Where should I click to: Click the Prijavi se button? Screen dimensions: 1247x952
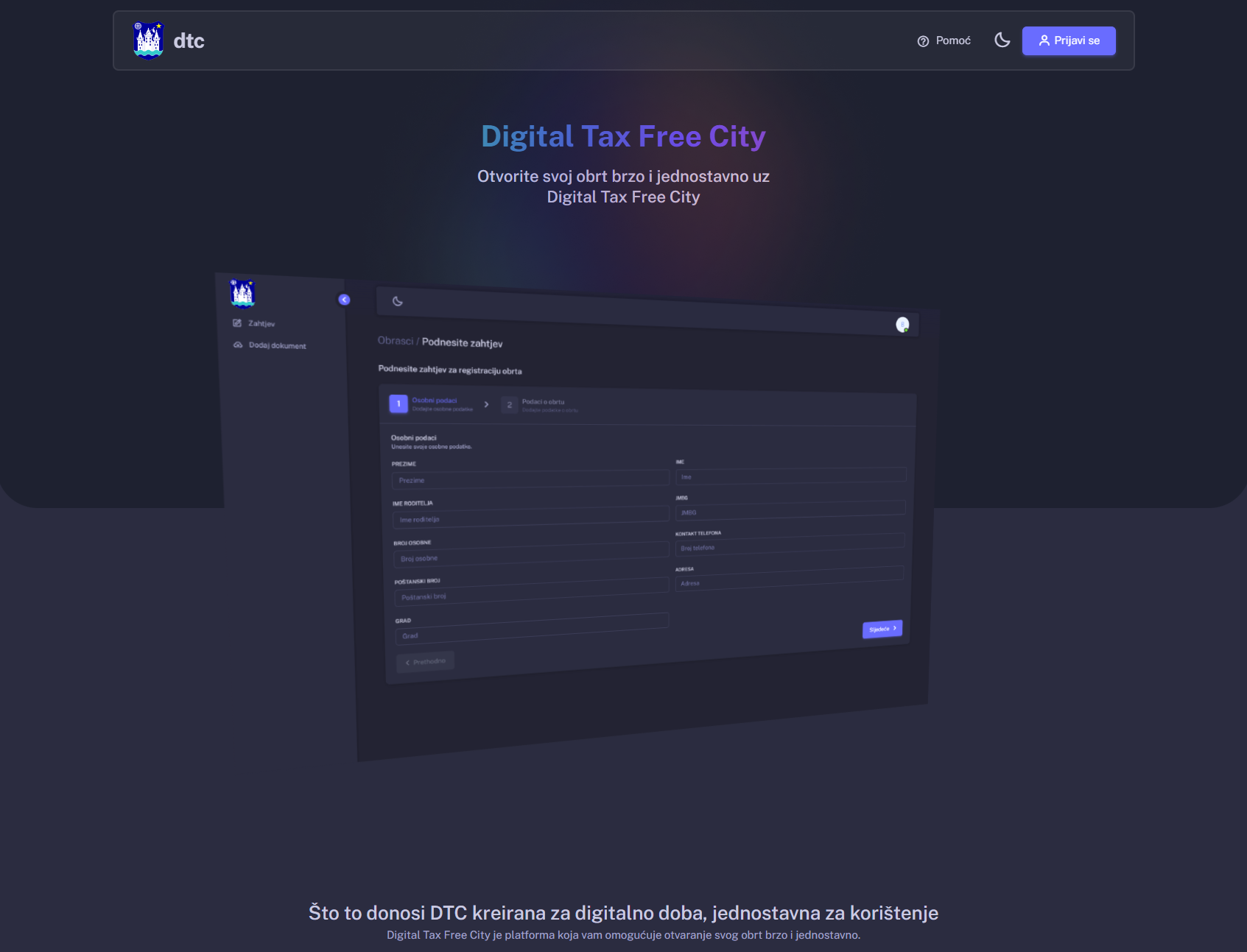(x=1068, y=41)
